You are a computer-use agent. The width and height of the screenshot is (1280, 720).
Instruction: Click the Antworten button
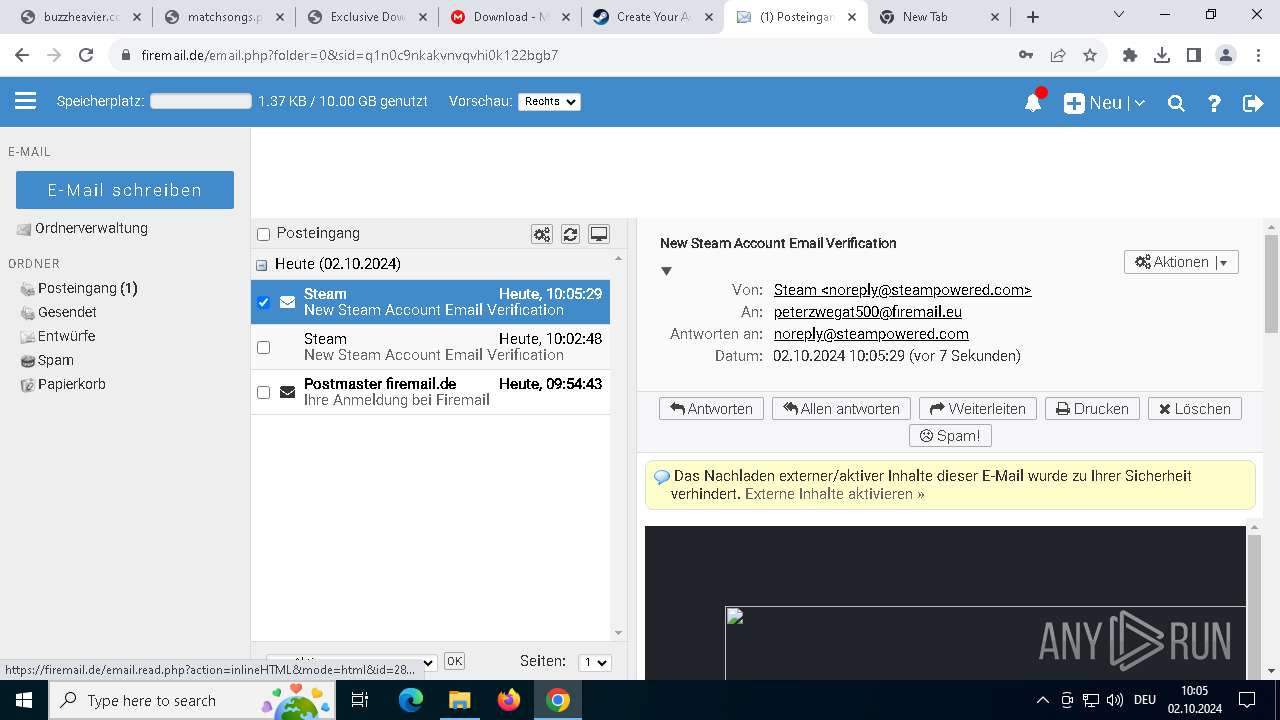coord(712,409)
